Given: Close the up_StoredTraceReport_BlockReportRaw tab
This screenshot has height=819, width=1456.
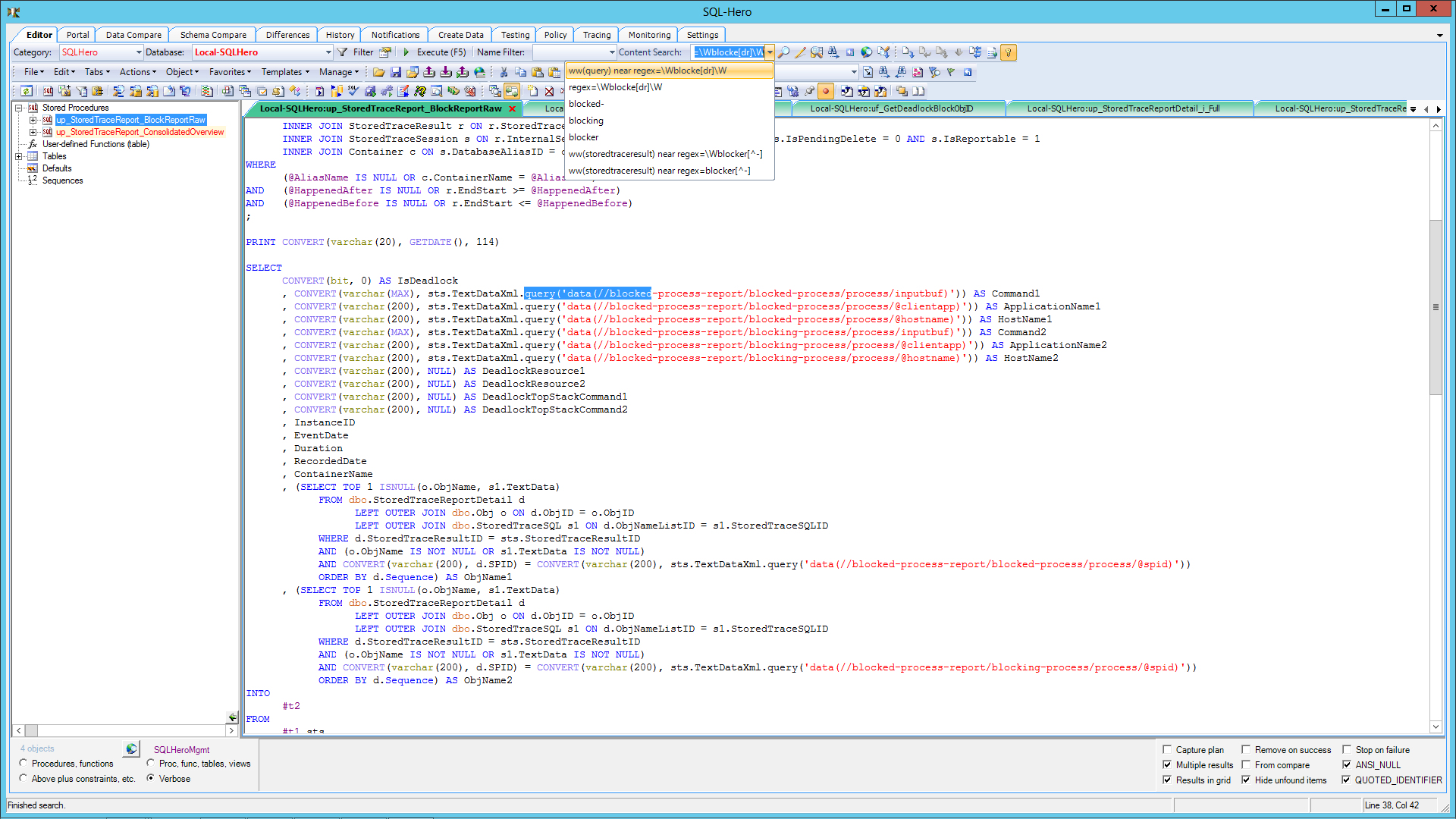Looking at the screenshot, I should pos(512,108).
